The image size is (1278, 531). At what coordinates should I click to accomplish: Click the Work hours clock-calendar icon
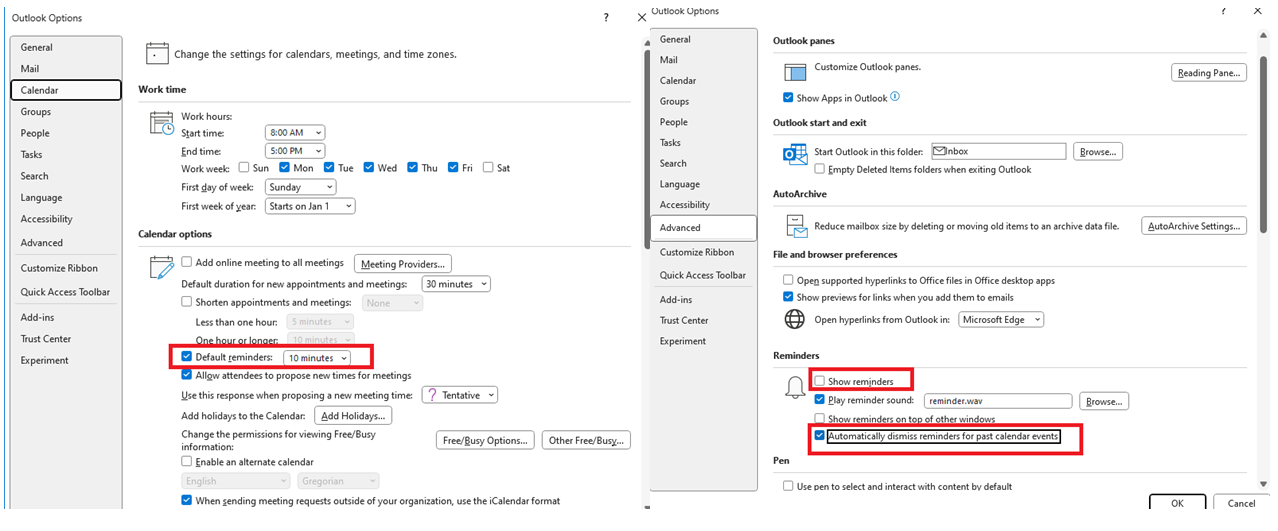click(162, 123)
